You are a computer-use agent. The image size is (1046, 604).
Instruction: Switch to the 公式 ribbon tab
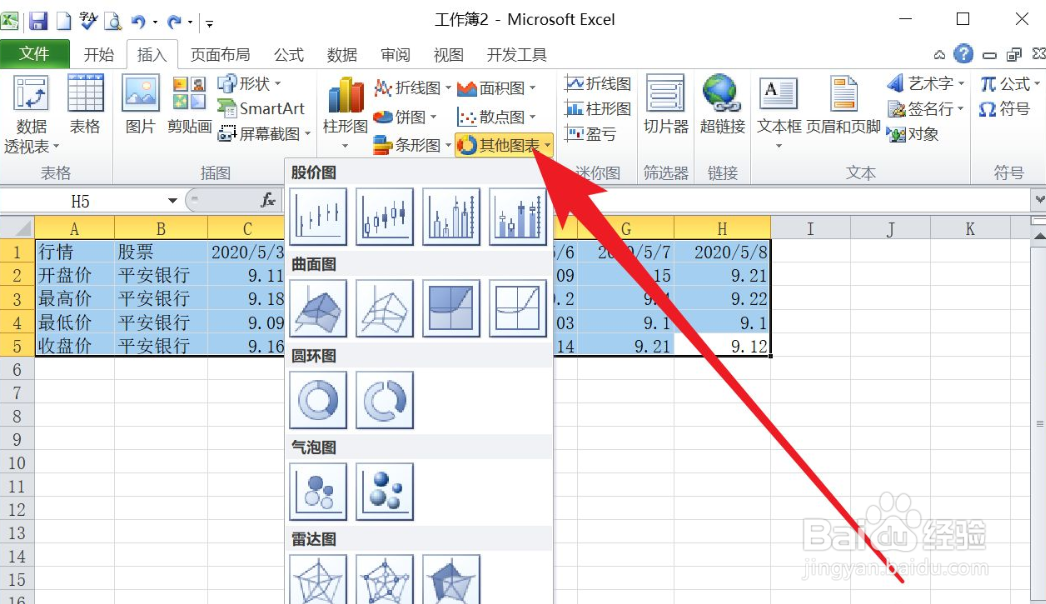click(288, 54)
